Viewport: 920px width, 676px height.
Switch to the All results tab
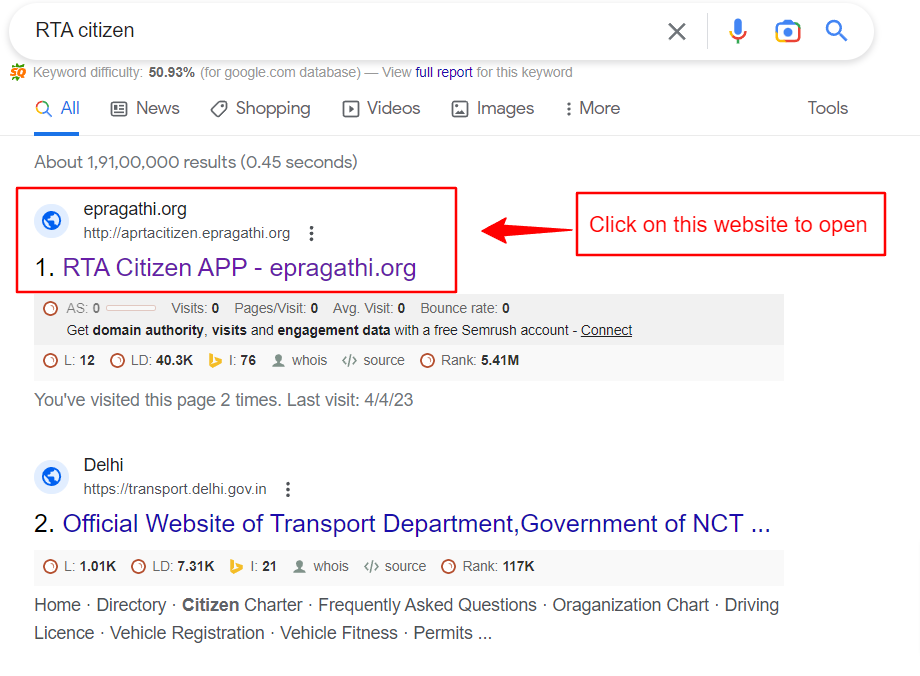(x=57, y=109)
